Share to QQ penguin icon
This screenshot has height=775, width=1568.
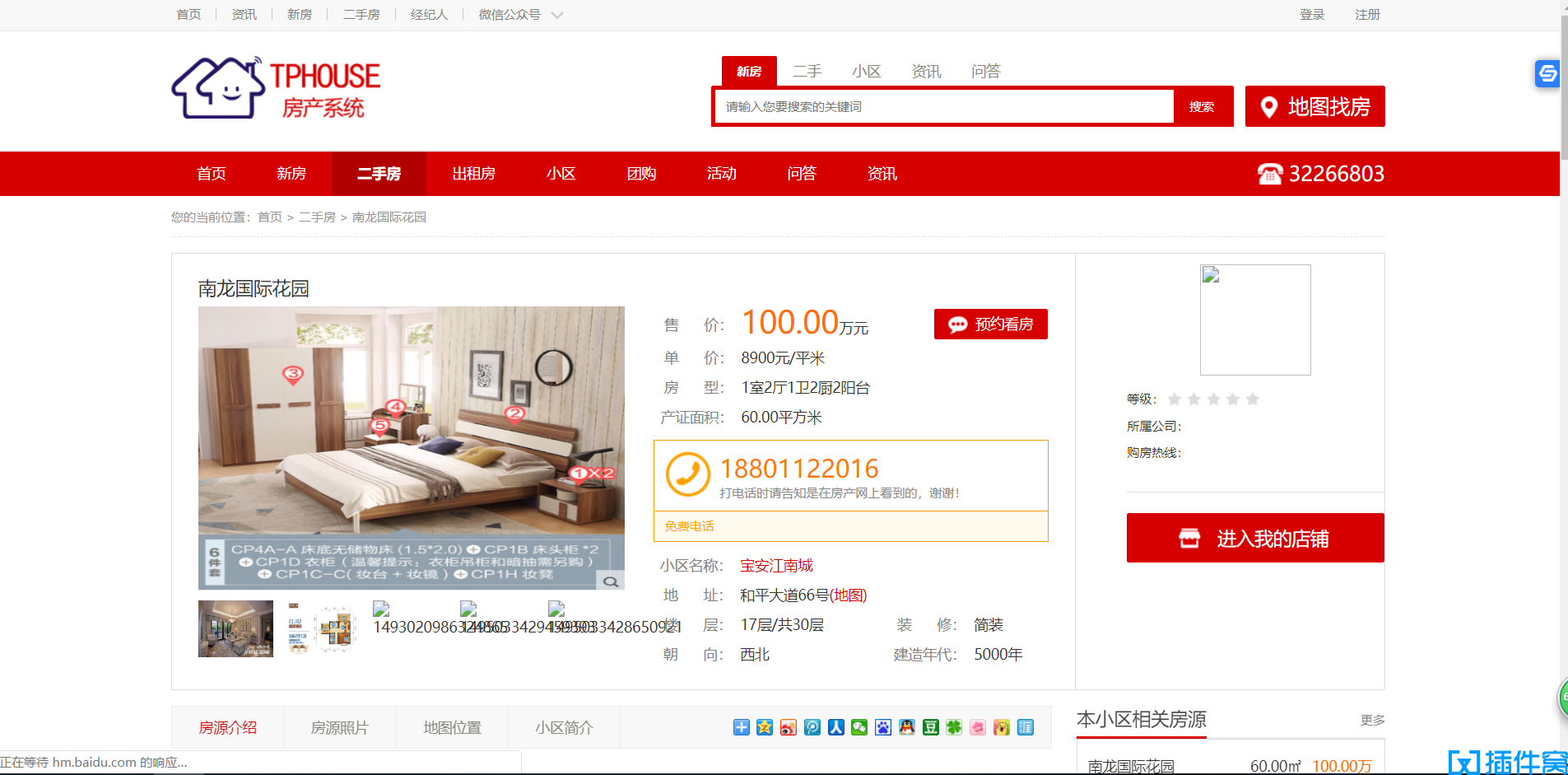(x=907, y=727)
